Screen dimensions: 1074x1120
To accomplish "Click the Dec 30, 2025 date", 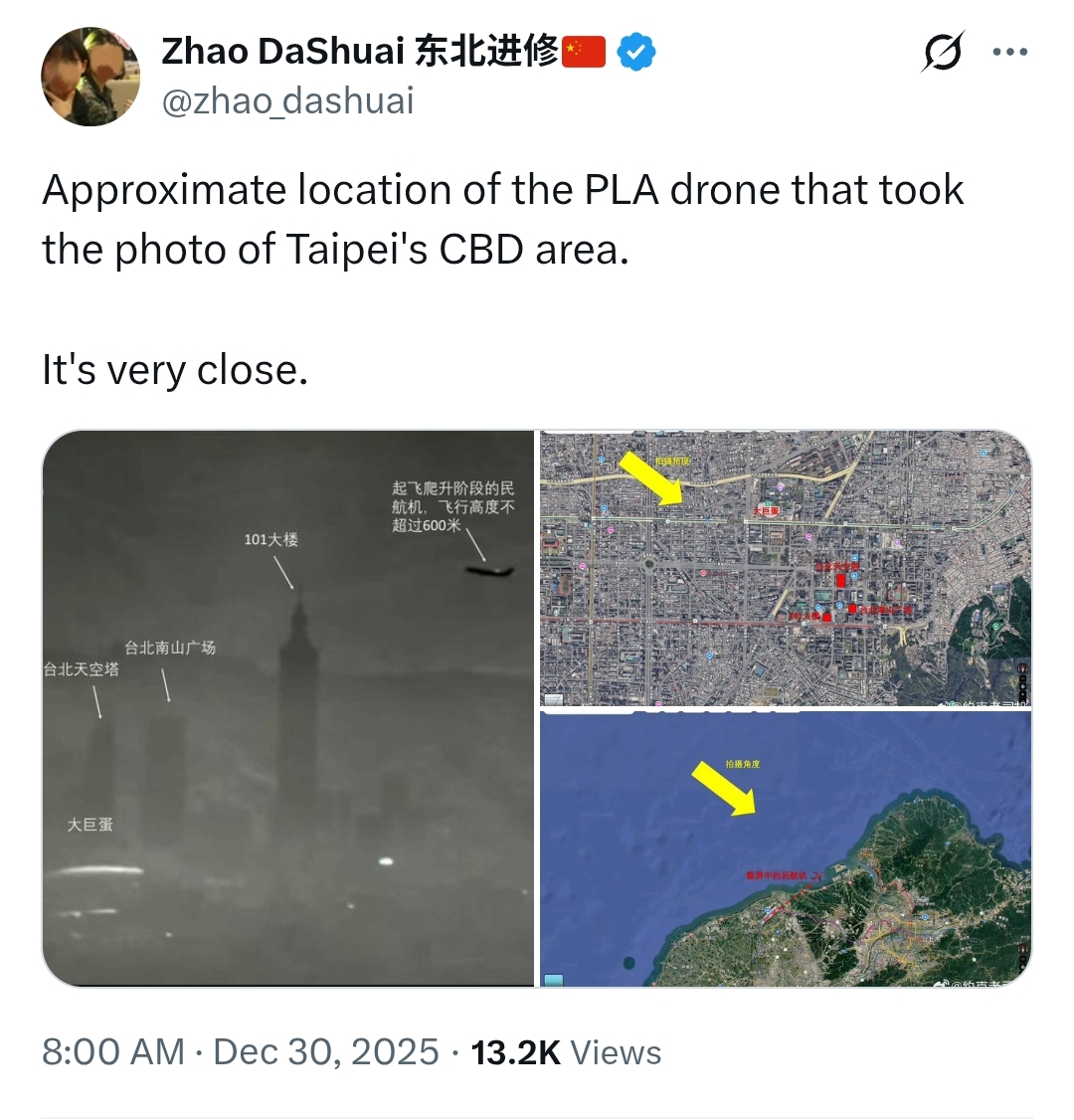I will [325, 1052].
